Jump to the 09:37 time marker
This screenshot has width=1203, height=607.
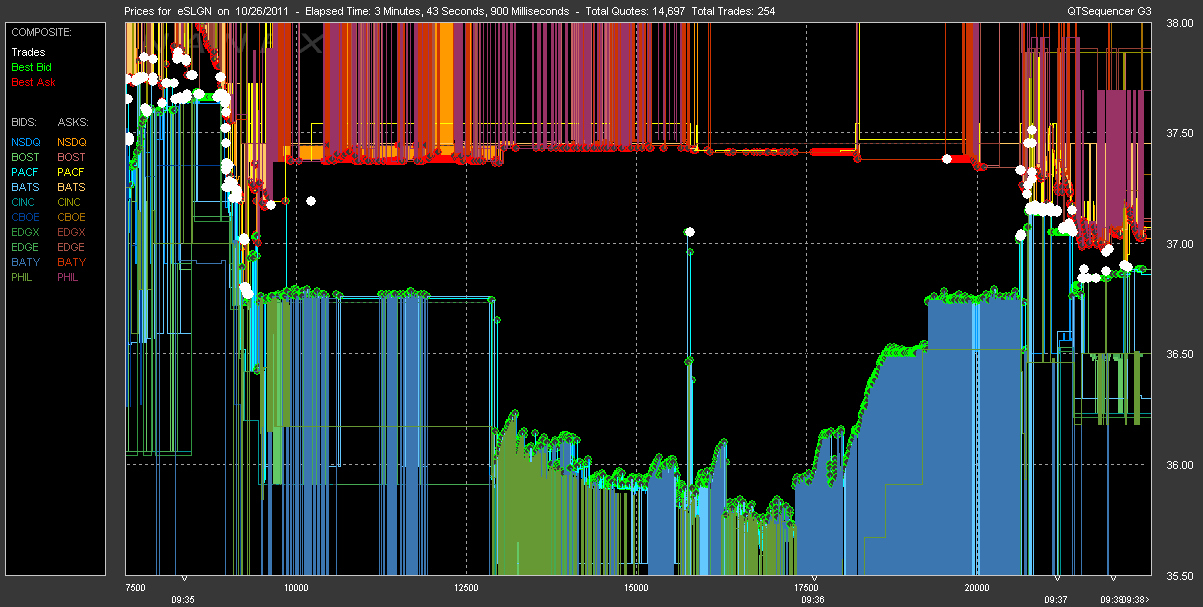click(1056, 599)
